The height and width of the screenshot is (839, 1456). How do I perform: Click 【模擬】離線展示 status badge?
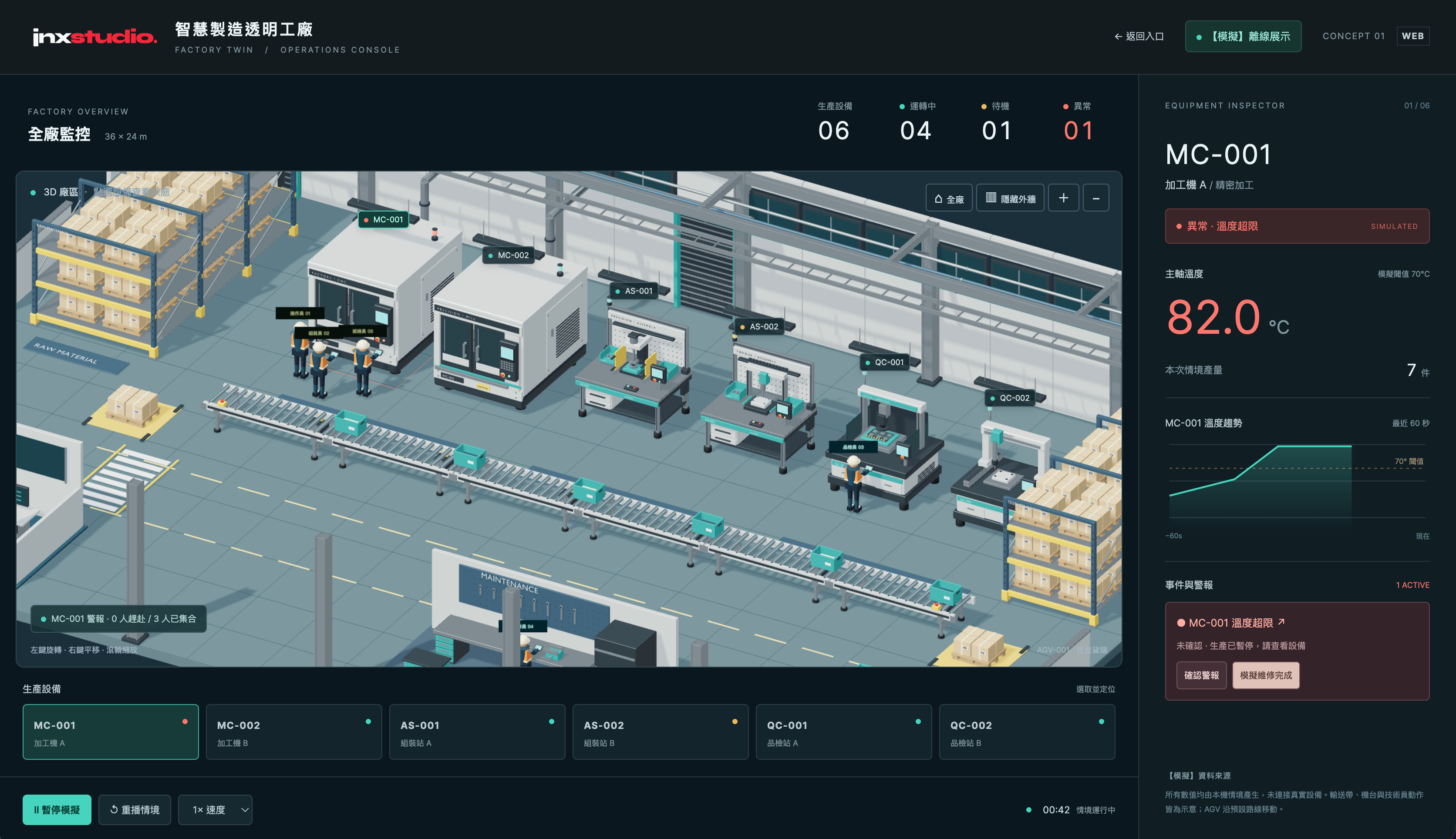[x=1243, y=36]
